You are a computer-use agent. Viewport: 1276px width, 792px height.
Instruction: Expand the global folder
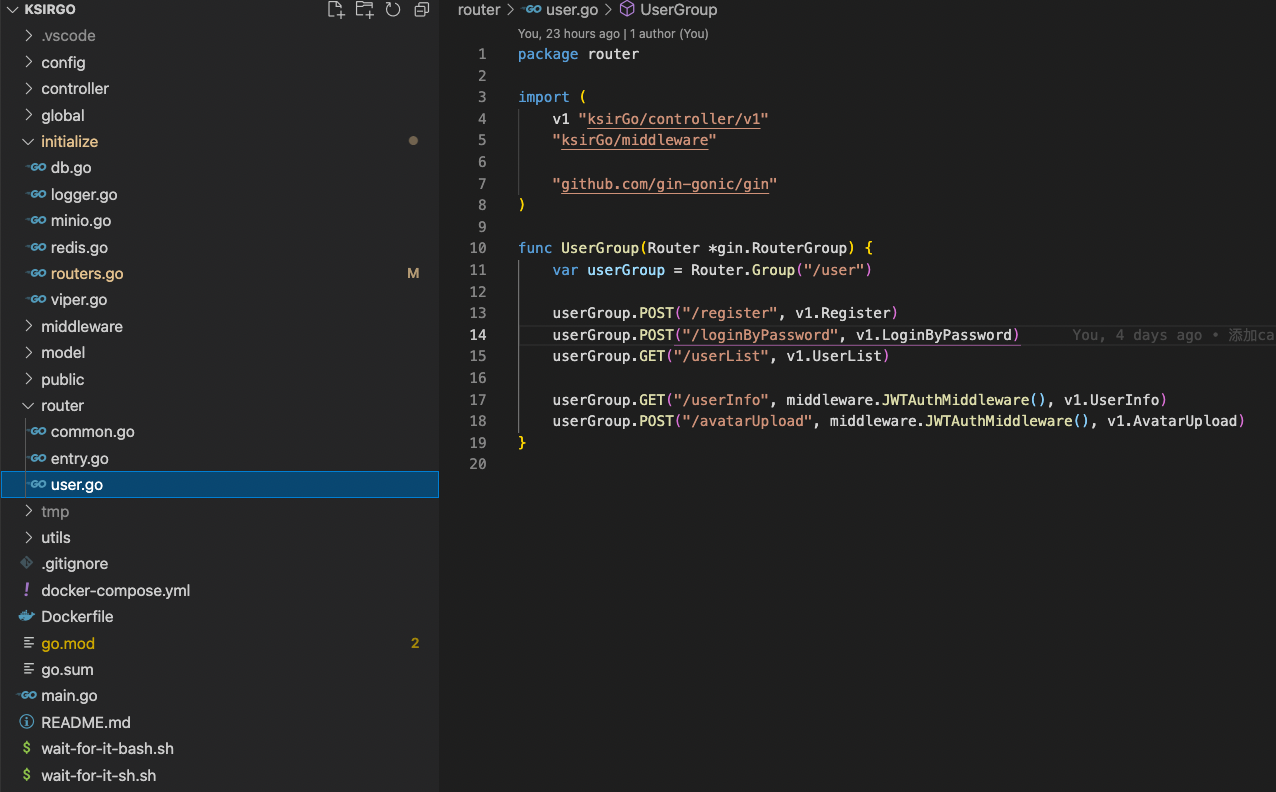tap(28, 115)
